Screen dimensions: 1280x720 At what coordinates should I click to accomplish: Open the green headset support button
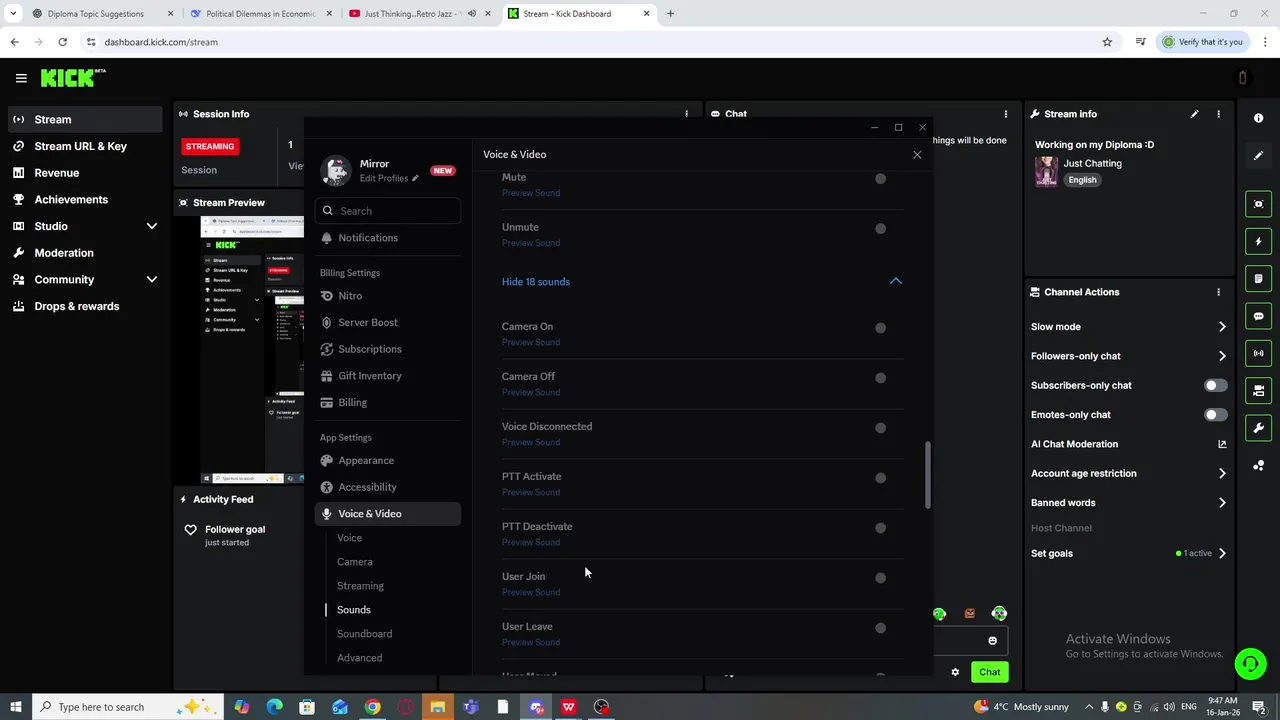click(1249, 664)
